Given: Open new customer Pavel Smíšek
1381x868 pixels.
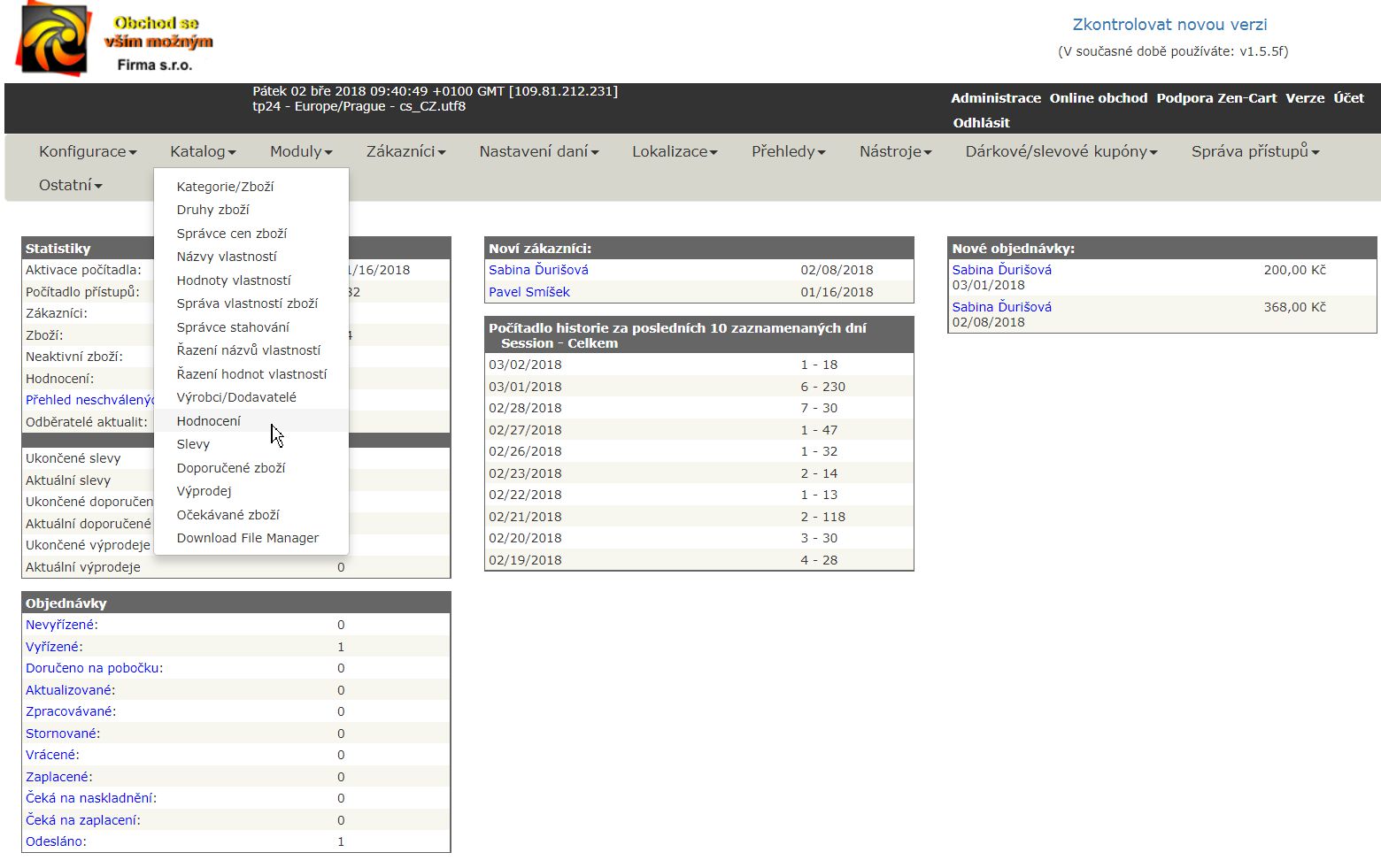Looking at the screenshot, I should click(529, 292).
